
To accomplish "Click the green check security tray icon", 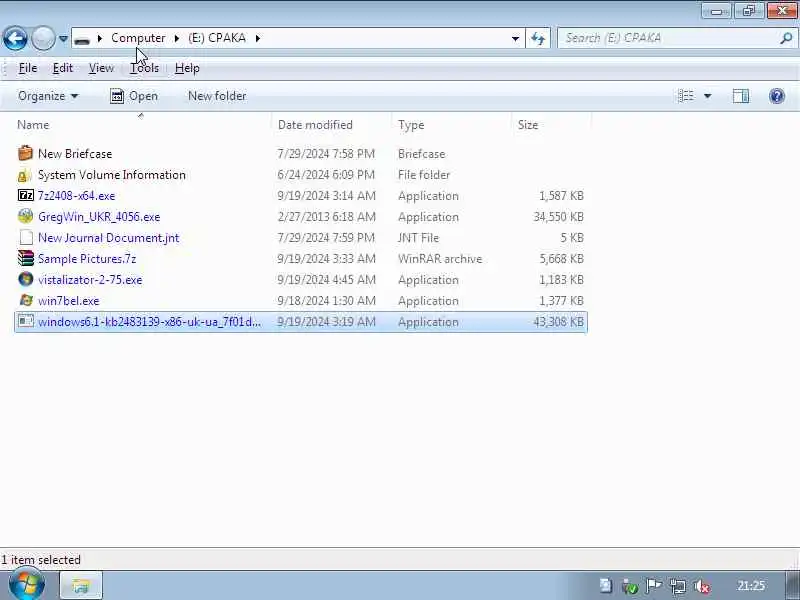I will (630, 586).
